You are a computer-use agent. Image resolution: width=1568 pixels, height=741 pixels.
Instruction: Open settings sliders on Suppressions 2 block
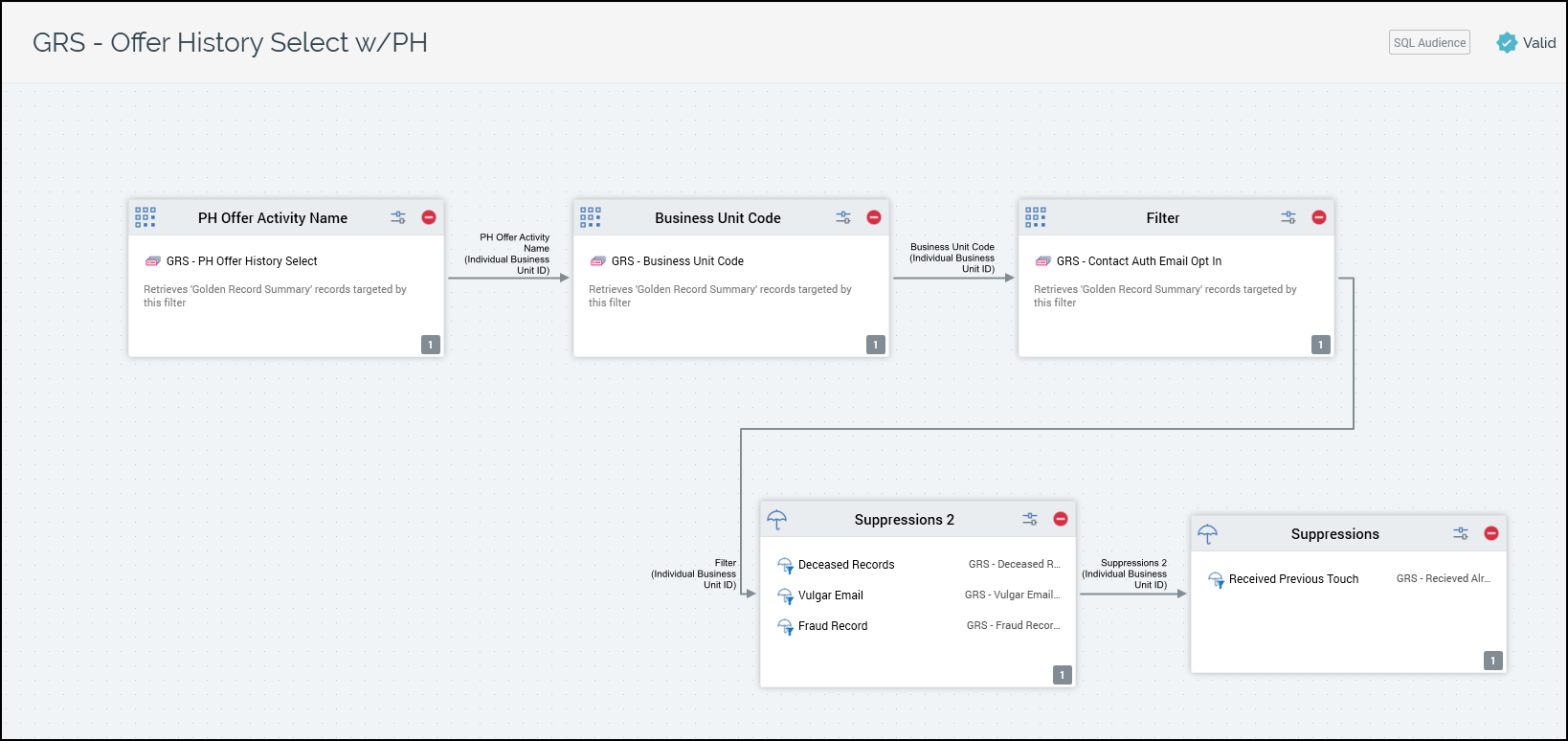[1030, 519]
